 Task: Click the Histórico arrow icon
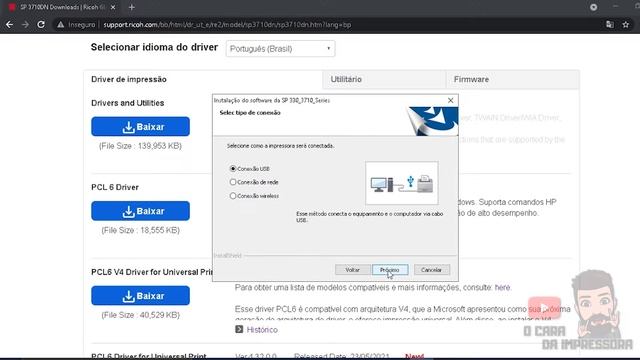coord(239,329)
